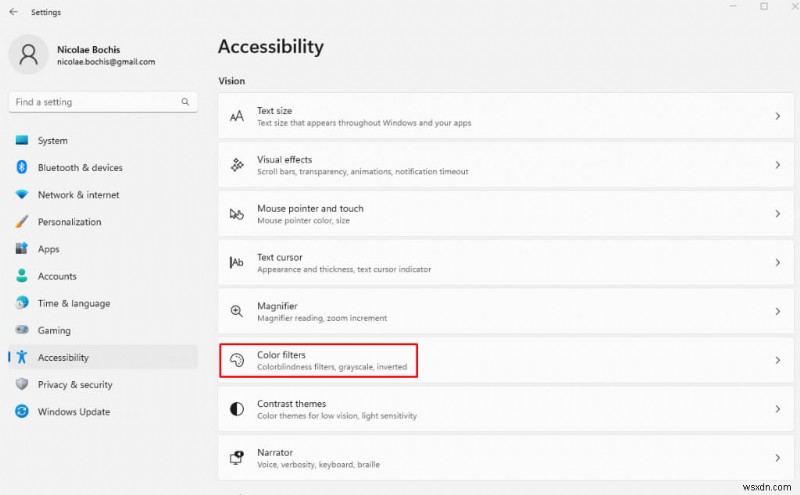Click the back arrow in Settings header
The height and width of the screenshot is (495, 800).
click(14, 12)
